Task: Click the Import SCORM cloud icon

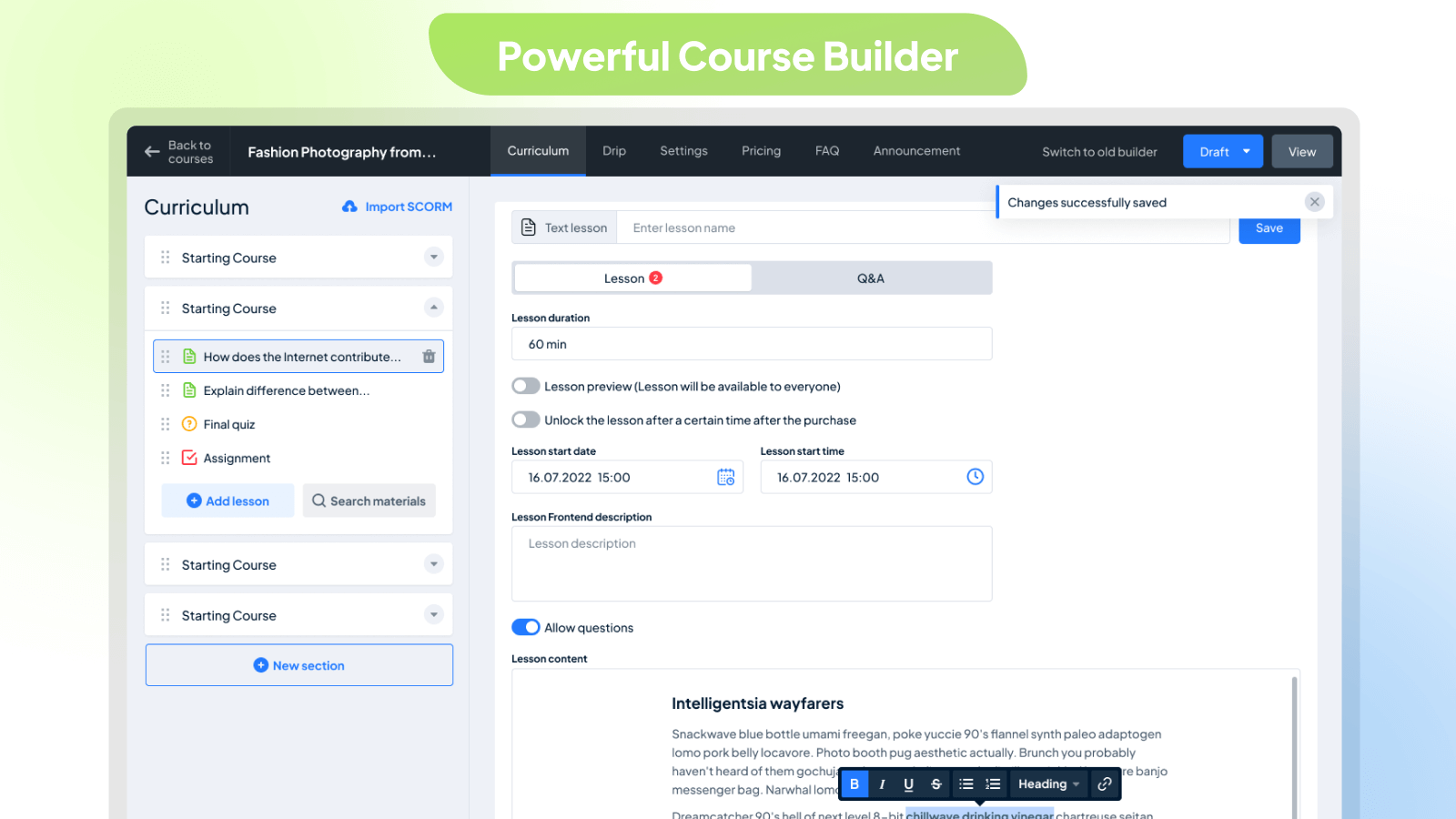Action: (x=349, y=207)
